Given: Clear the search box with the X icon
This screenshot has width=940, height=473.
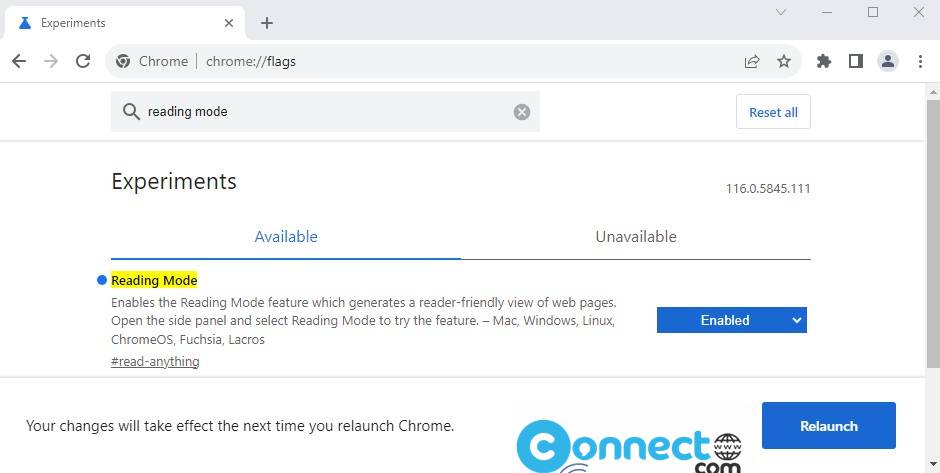Looking at the screenshot, I should tap(522, 112).
